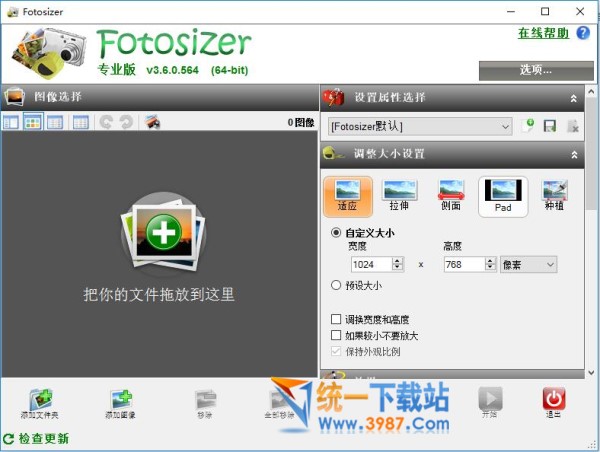Select the Pad resize mode

pos(503,196)
